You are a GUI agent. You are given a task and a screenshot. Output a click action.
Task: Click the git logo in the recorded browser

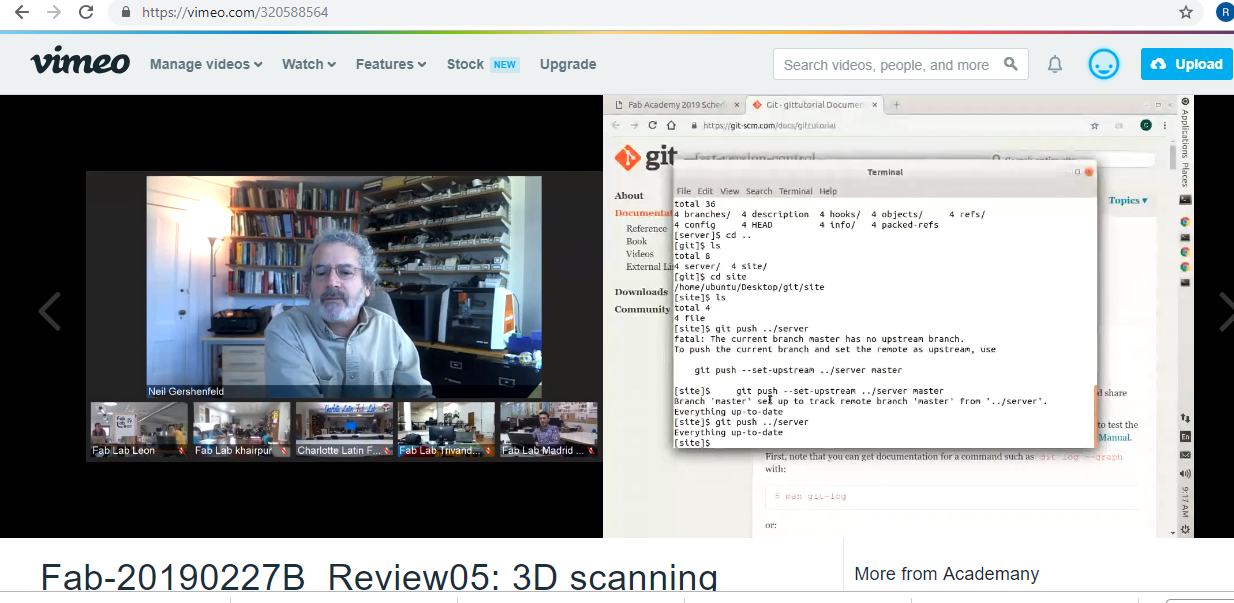[646, 156]
